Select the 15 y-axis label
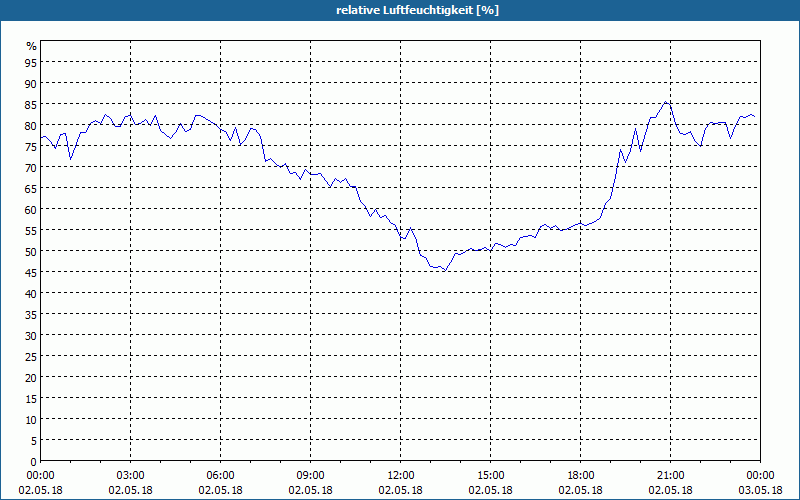Image resolution: width=800 pixels, height=500 pixels. click(x=31, y=398)
